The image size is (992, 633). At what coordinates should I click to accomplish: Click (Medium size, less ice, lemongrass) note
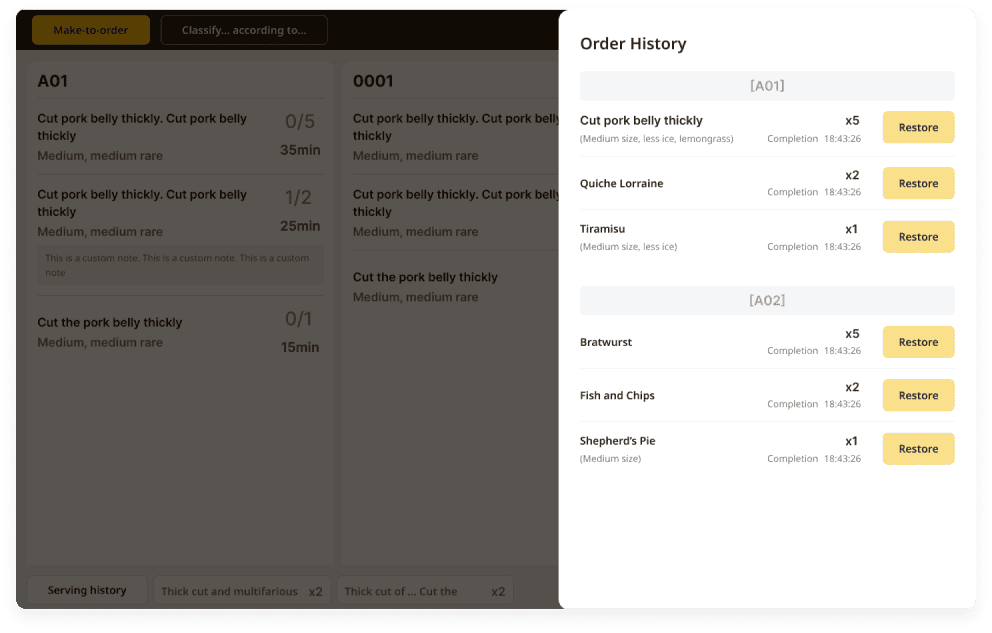tap(657, 138)
